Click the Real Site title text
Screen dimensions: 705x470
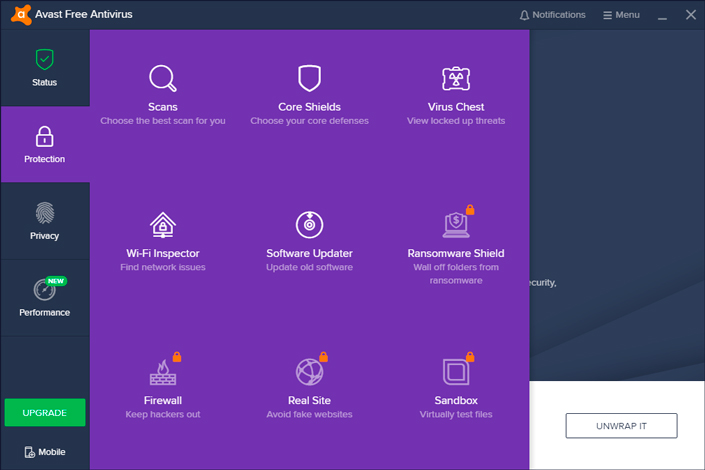coord(309,400)
